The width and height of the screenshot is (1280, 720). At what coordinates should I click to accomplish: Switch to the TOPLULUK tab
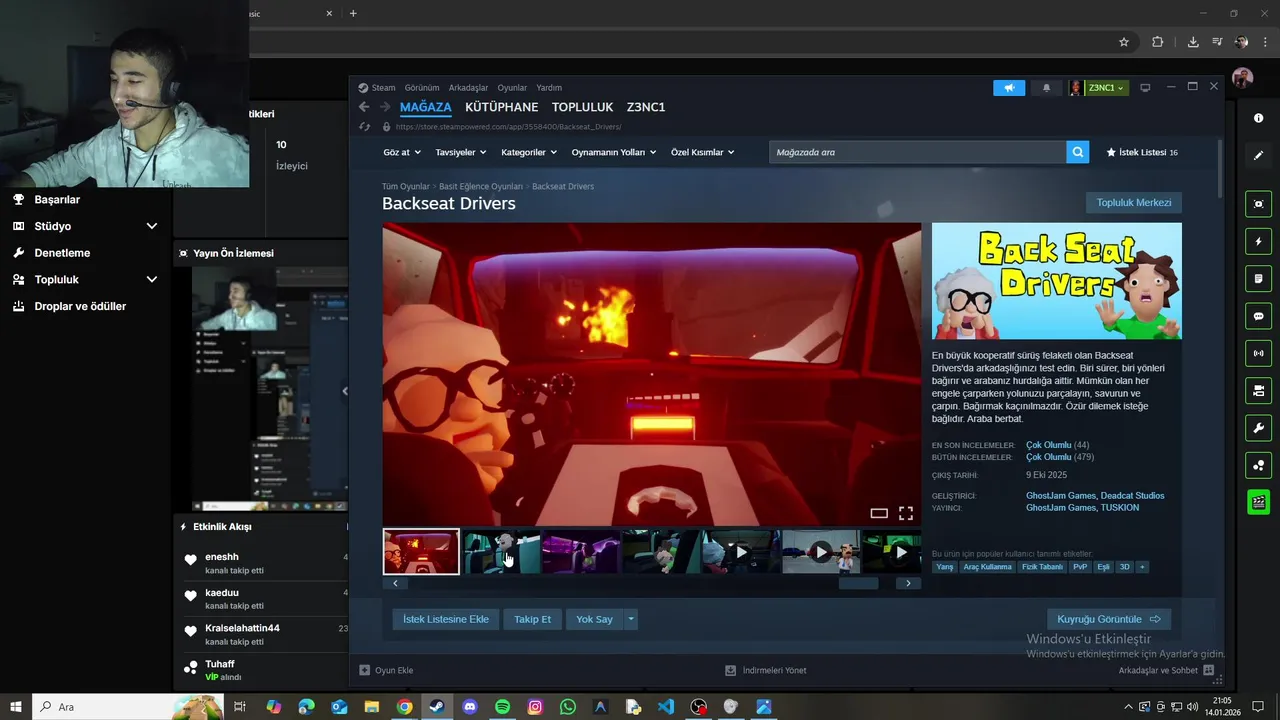click(x=582, y=107)
